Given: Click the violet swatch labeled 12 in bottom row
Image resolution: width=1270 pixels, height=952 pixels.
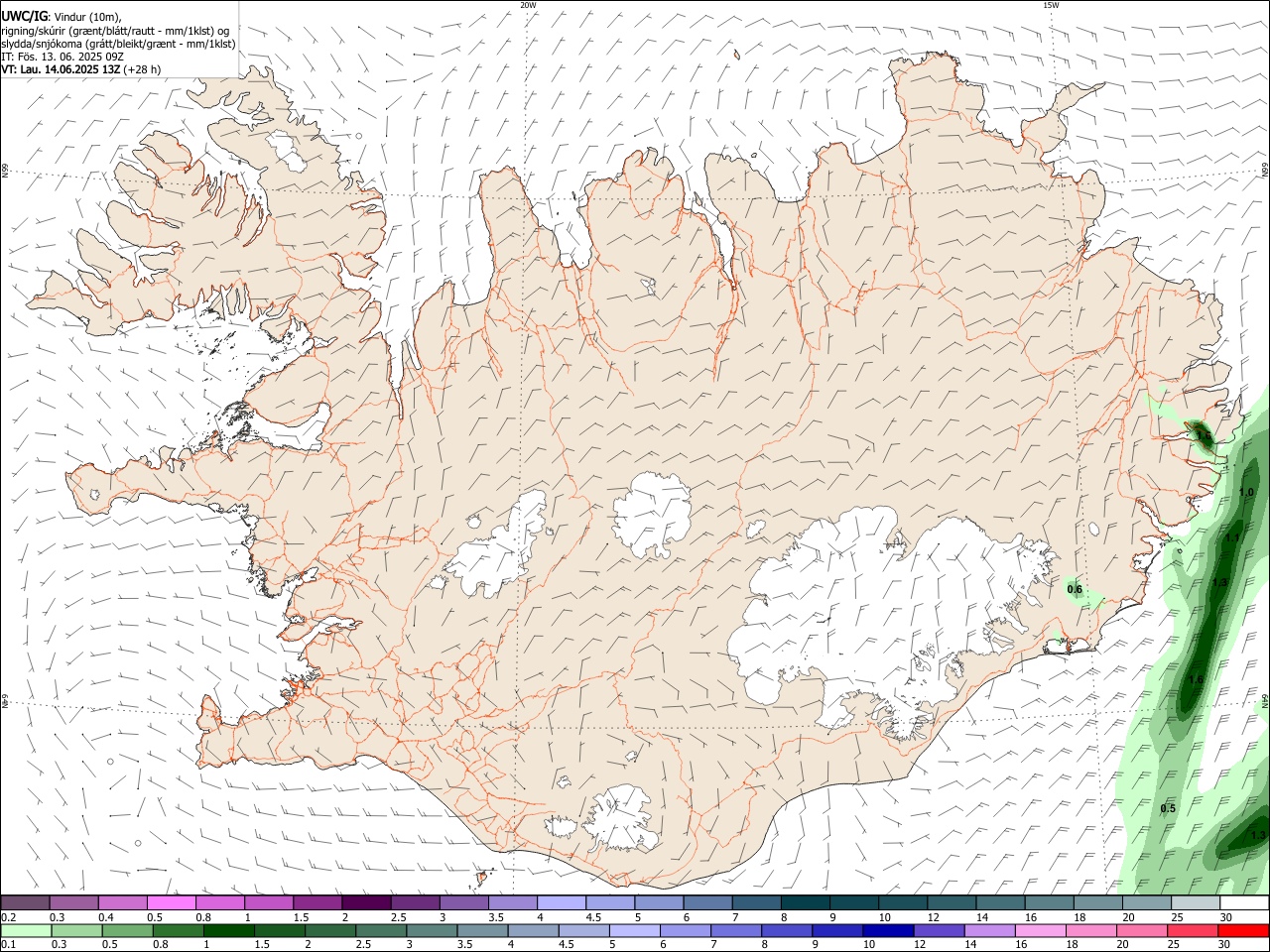Looking at the screenshot, I should tap(938, 930).
